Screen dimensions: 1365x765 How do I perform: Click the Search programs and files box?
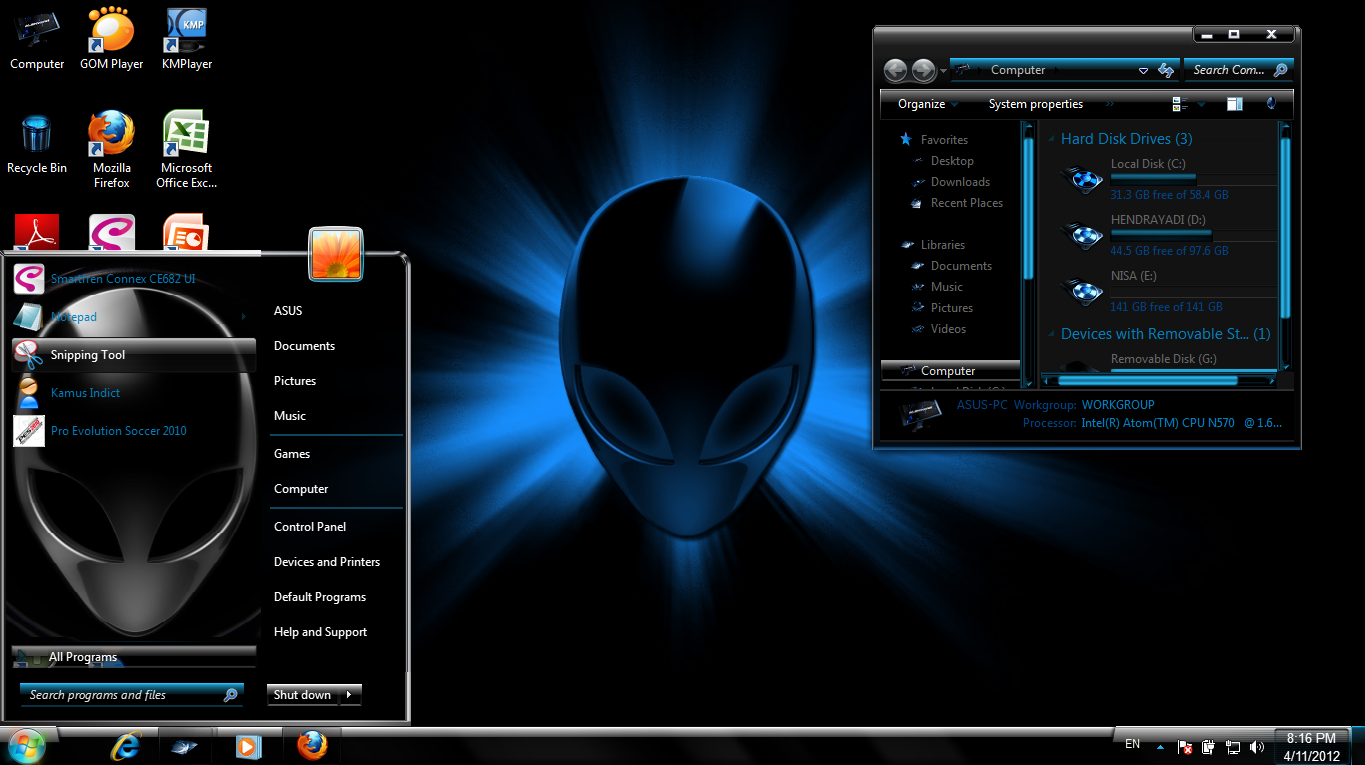[131, 695]
